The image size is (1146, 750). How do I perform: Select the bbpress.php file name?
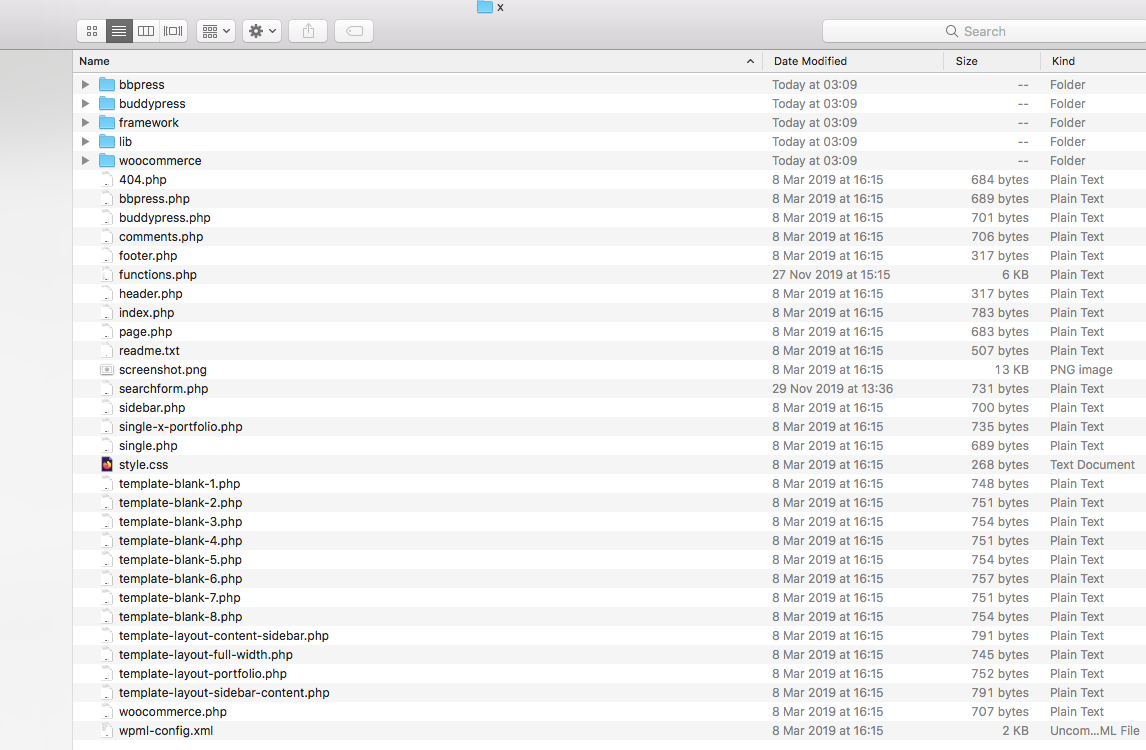[154, 199]
